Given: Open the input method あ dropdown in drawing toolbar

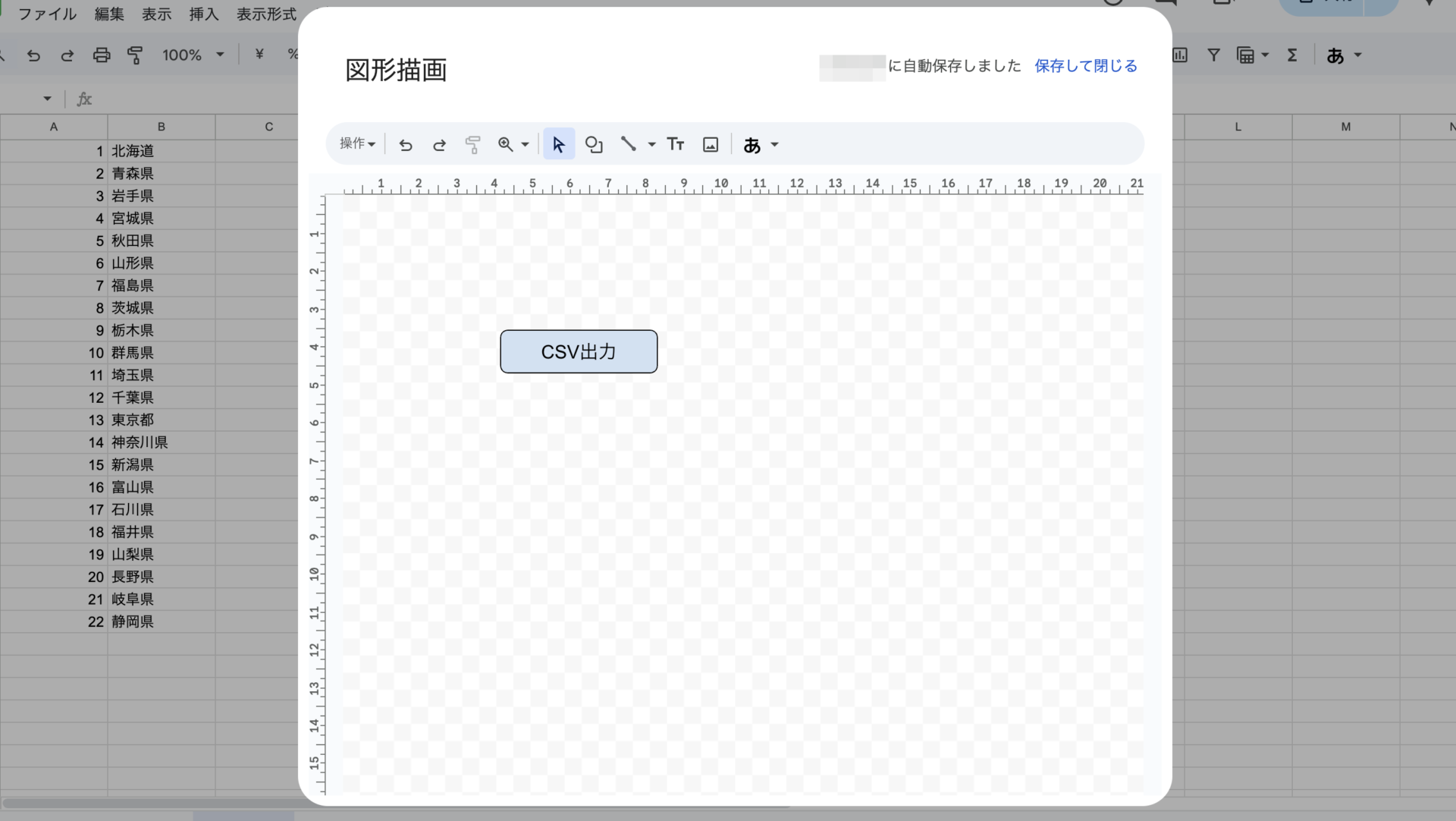Looking at the screenshot, I should pos(761,144).
